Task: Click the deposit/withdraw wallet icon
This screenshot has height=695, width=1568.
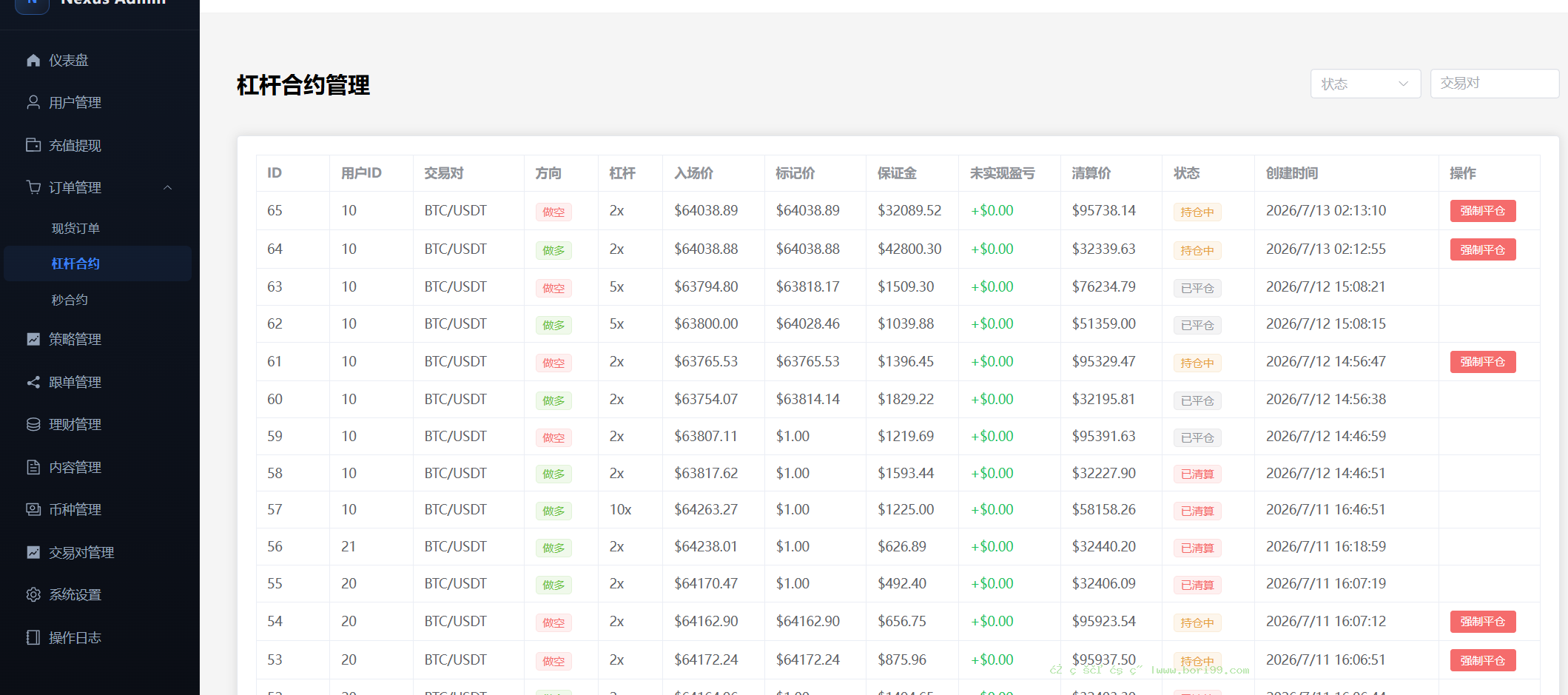Action: pyautogui.click(x=33, y=145)
